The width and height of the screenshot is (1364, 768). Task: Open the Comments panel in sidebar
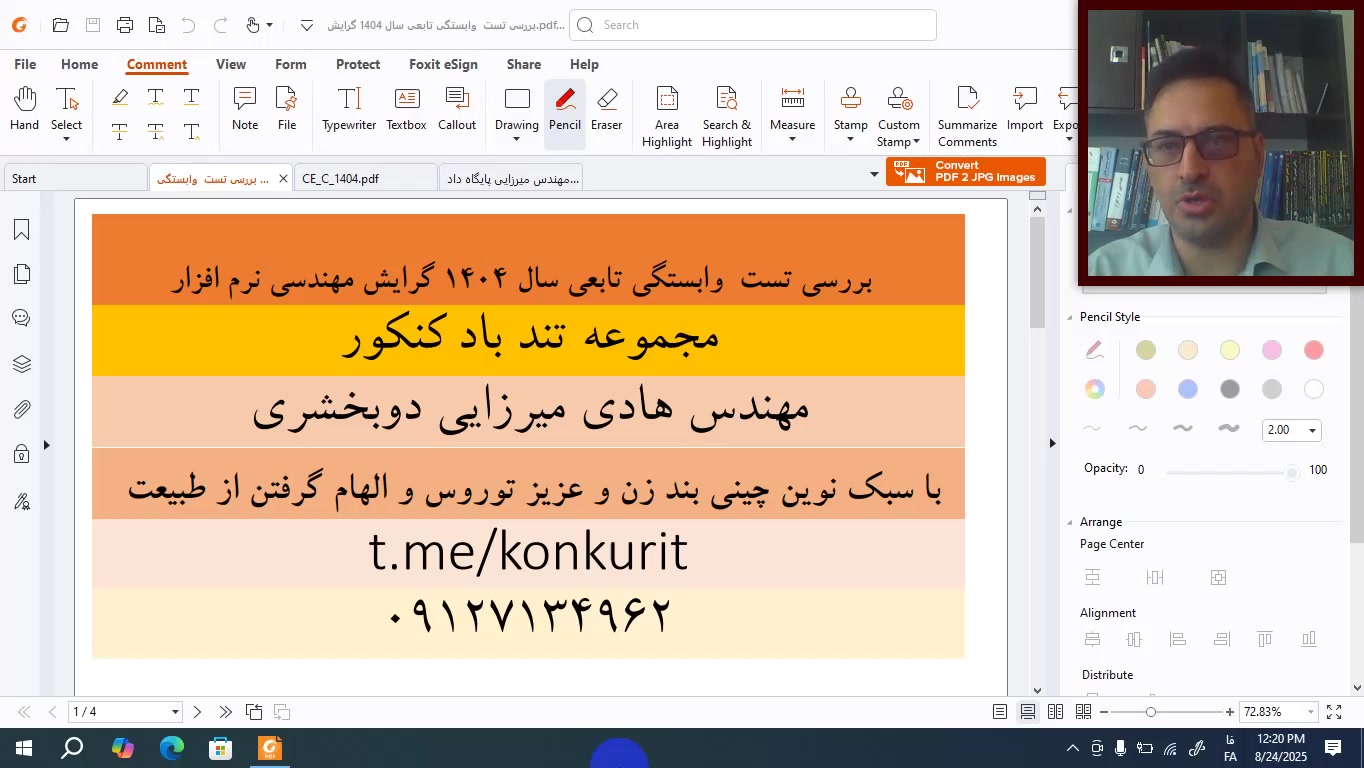point(21,318)
